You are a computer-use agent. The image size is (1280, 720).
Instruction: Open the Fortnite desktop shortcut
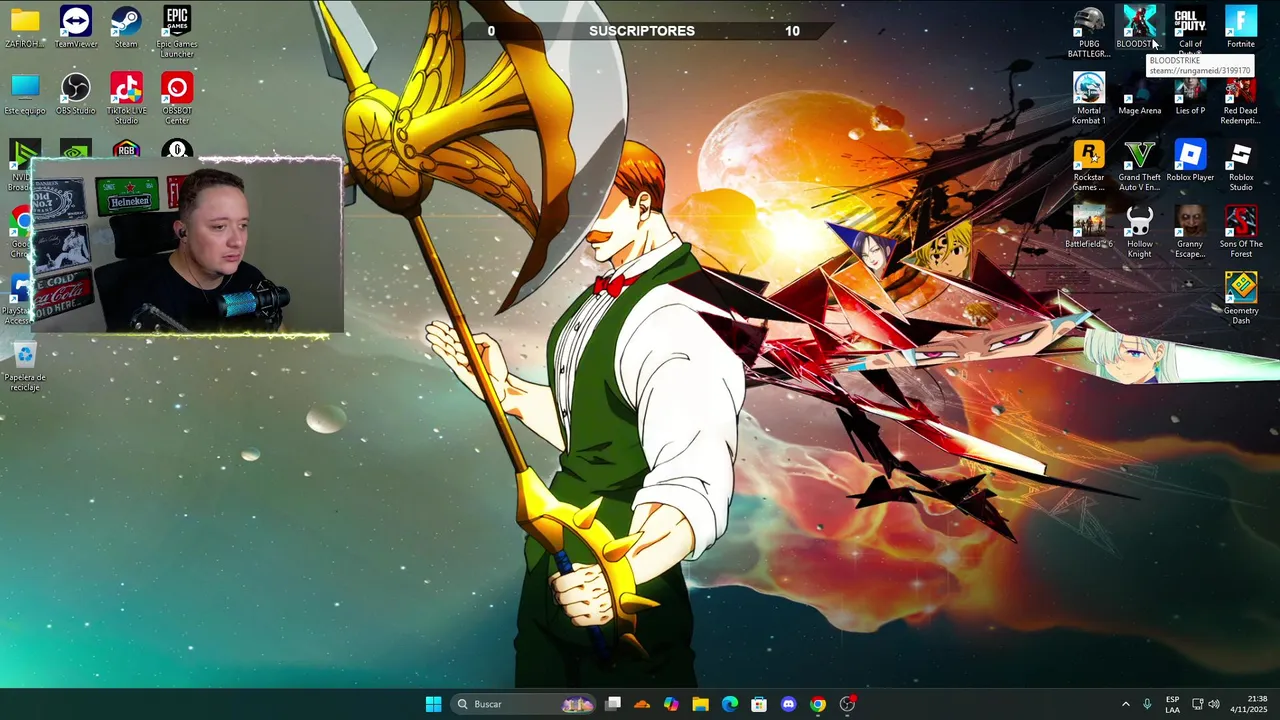coord(1241,27)
